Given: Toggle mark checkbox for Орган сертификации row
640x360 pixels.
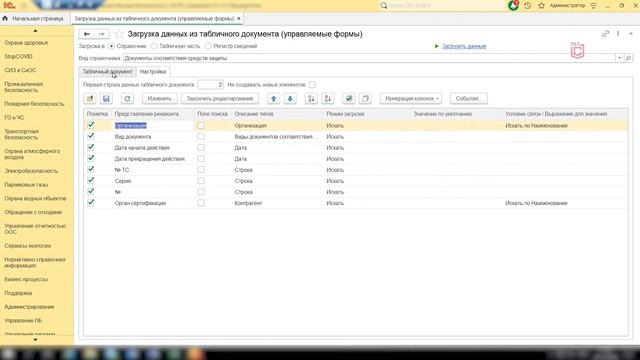Looking at the screenshot, I should tap(91, 203).
